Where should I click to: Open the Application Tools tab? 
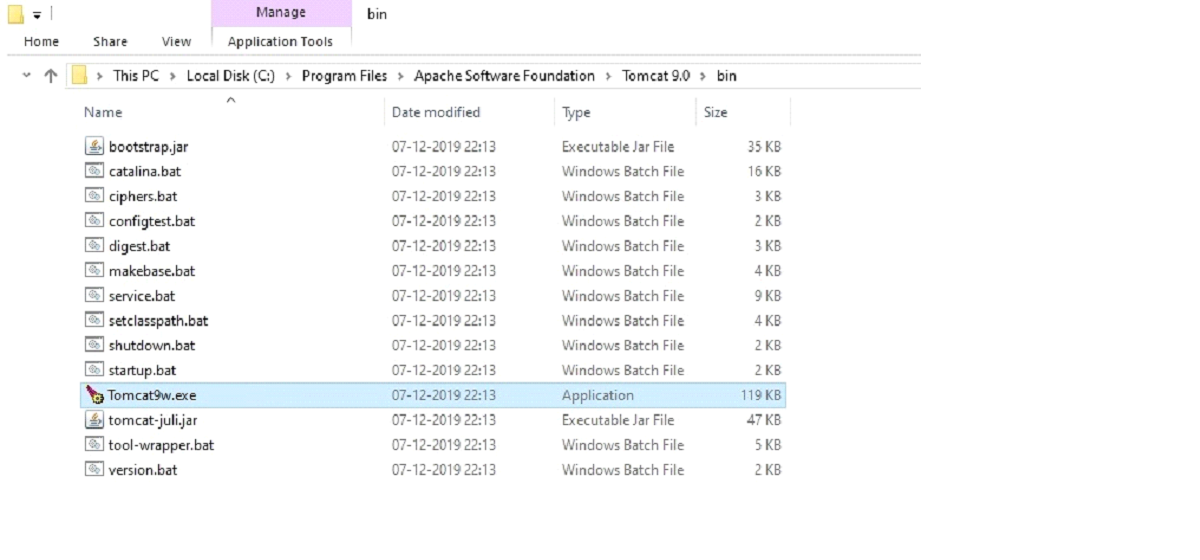tap(280, 41)
